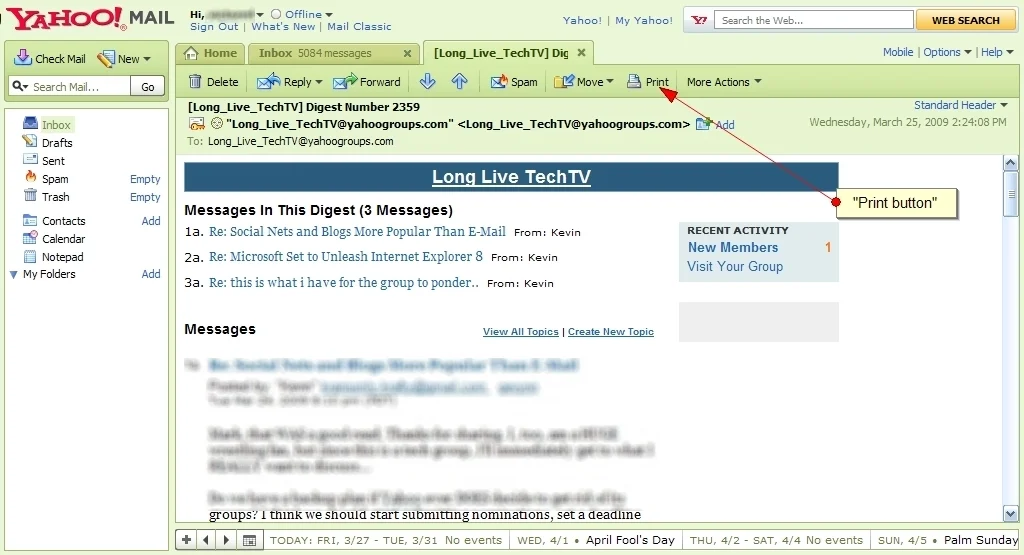Click the Print printer icon
The width and height of the screenshot is (1024, 555).
coord(634,82)
